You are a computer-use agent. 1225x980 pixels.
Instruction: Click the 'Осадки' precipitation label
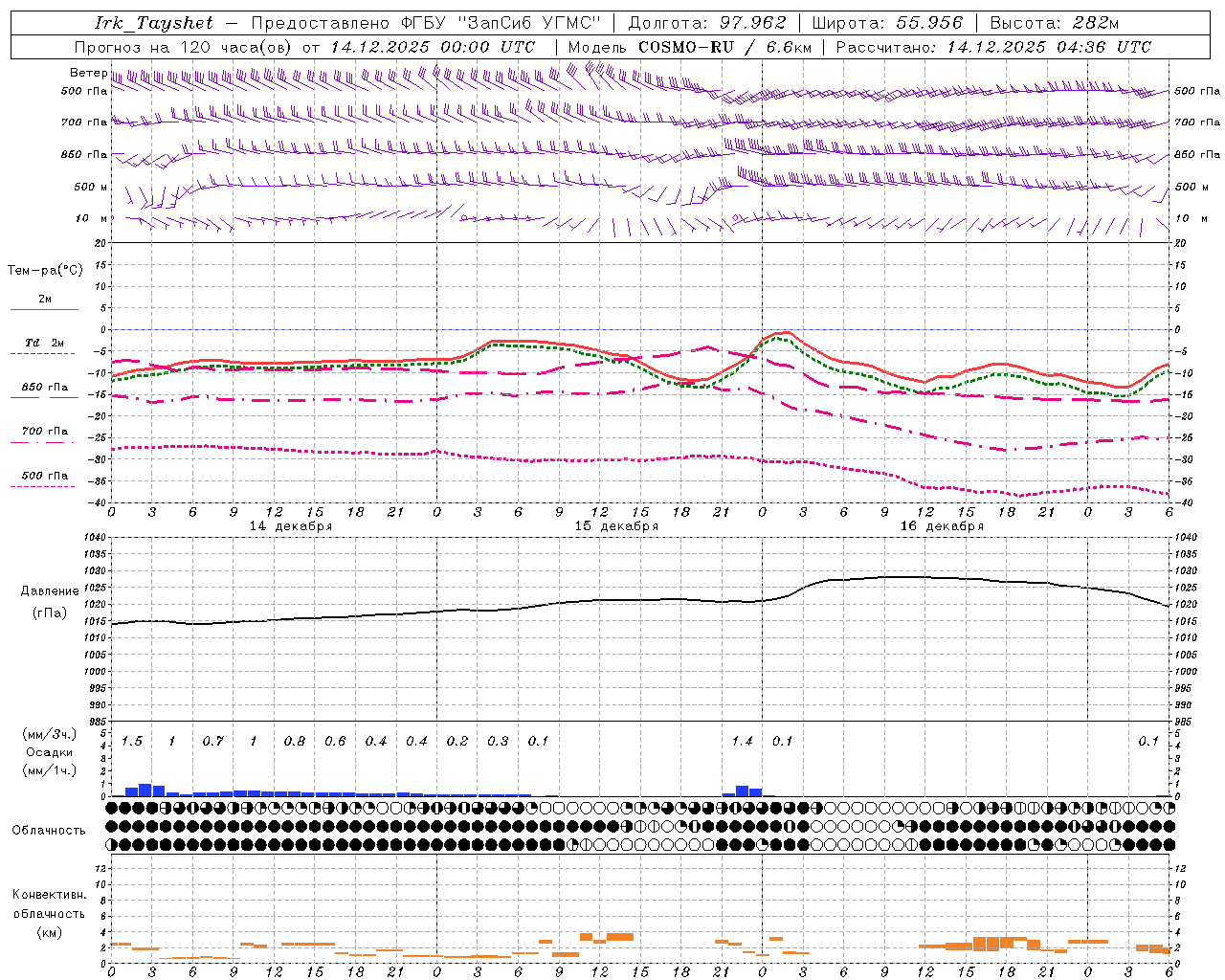click(49, 752)
